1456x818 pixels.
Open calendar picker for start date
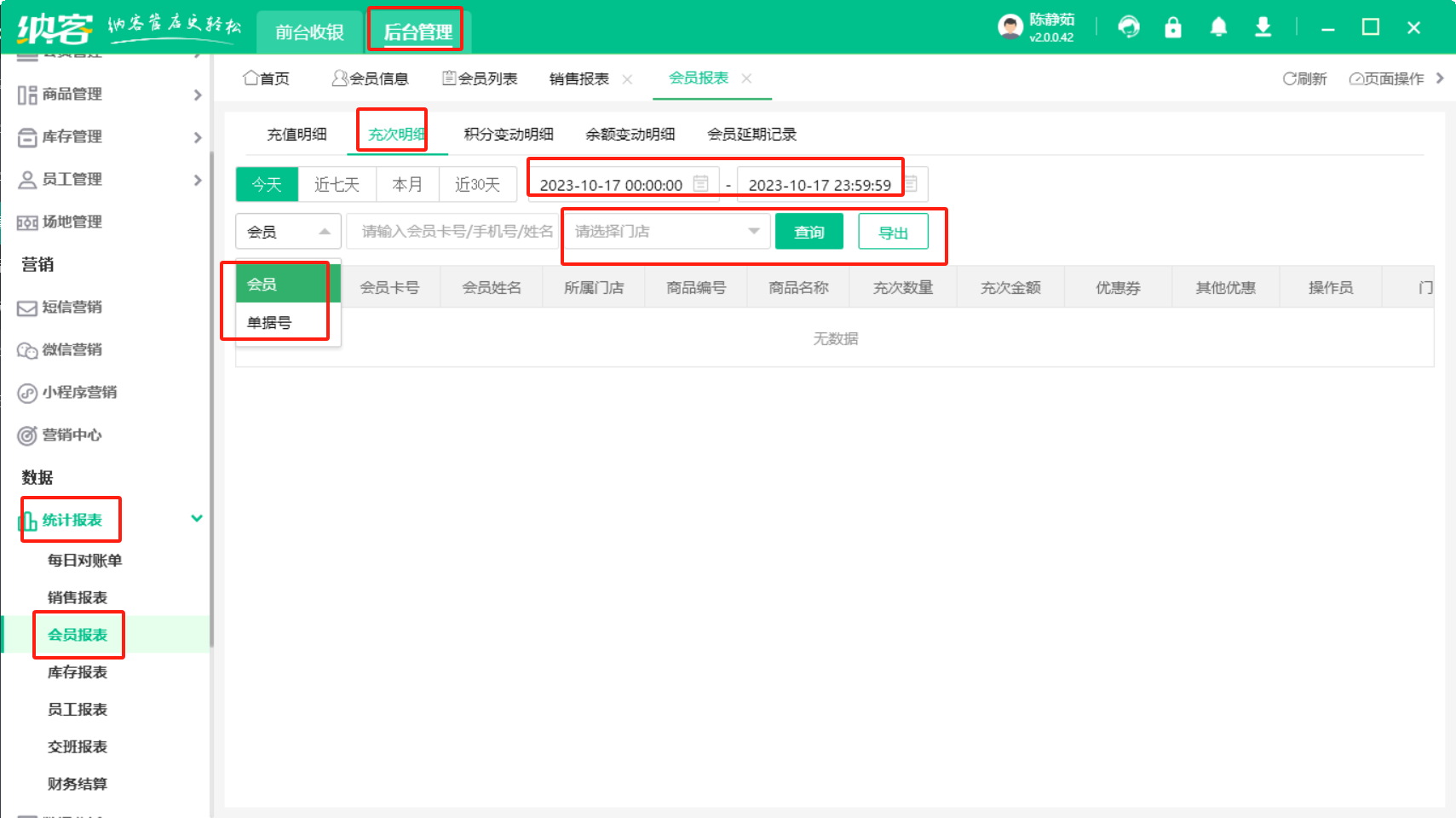point(700,184)
